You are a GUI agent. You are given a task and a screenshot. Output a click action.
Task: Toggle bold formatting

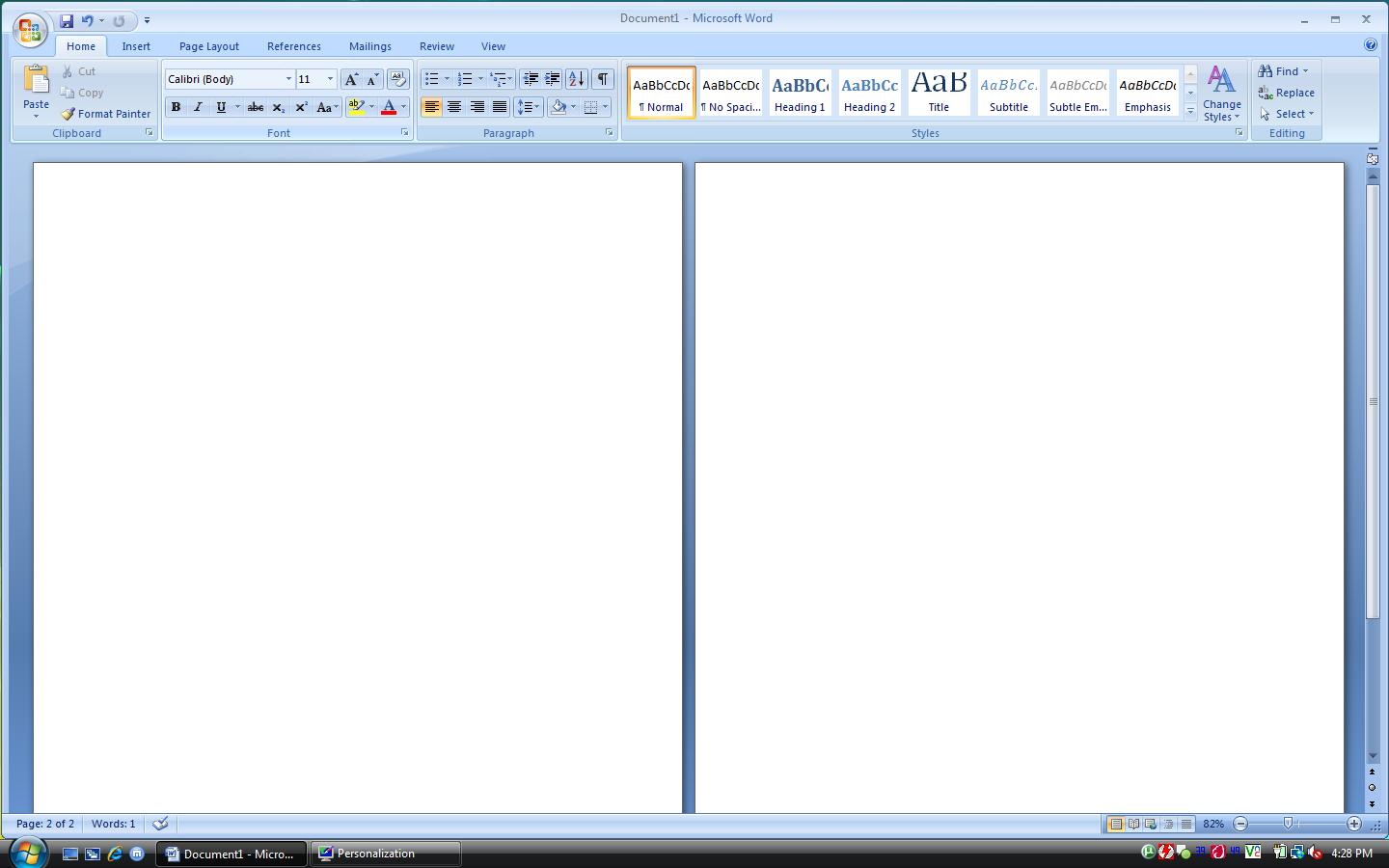pyautogui.click(x=176, y=107)
